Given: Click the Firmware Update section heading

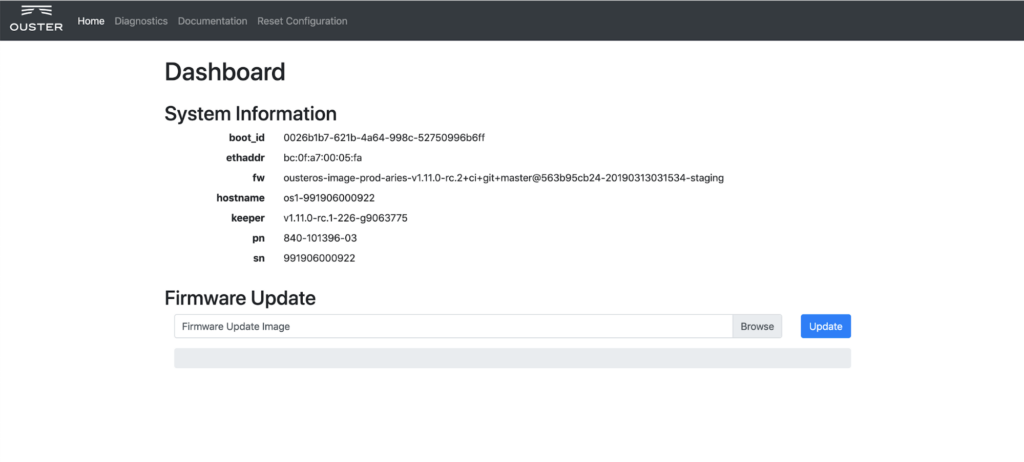Looking at the screenshot, I should click(240, 299).
